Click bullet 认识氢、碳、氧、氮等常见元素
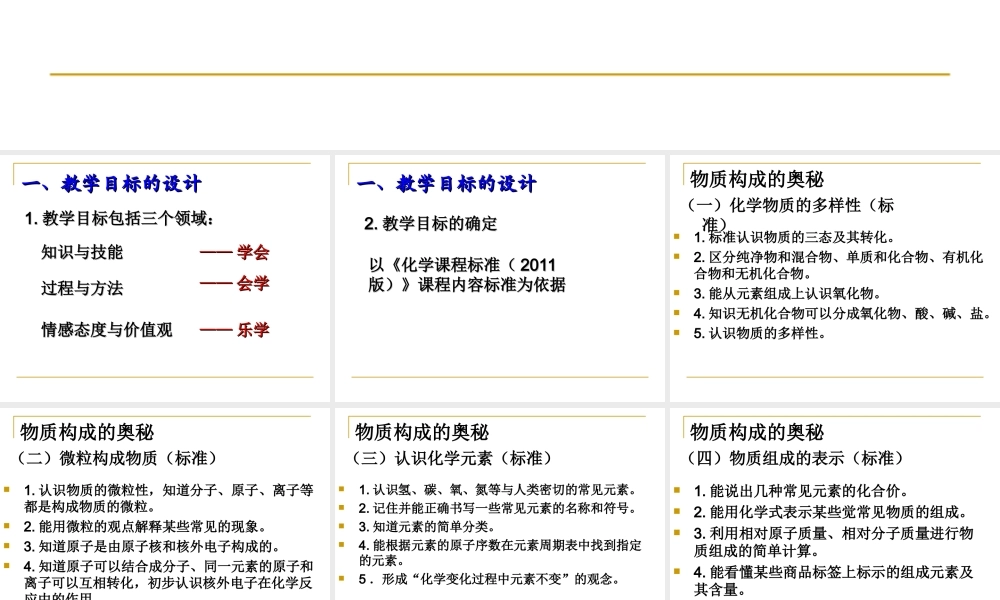 (497, 490)
